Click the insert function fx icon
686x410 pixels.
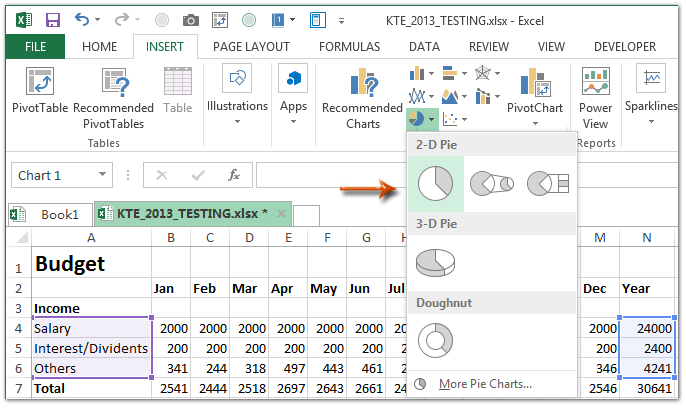point(234,175)
